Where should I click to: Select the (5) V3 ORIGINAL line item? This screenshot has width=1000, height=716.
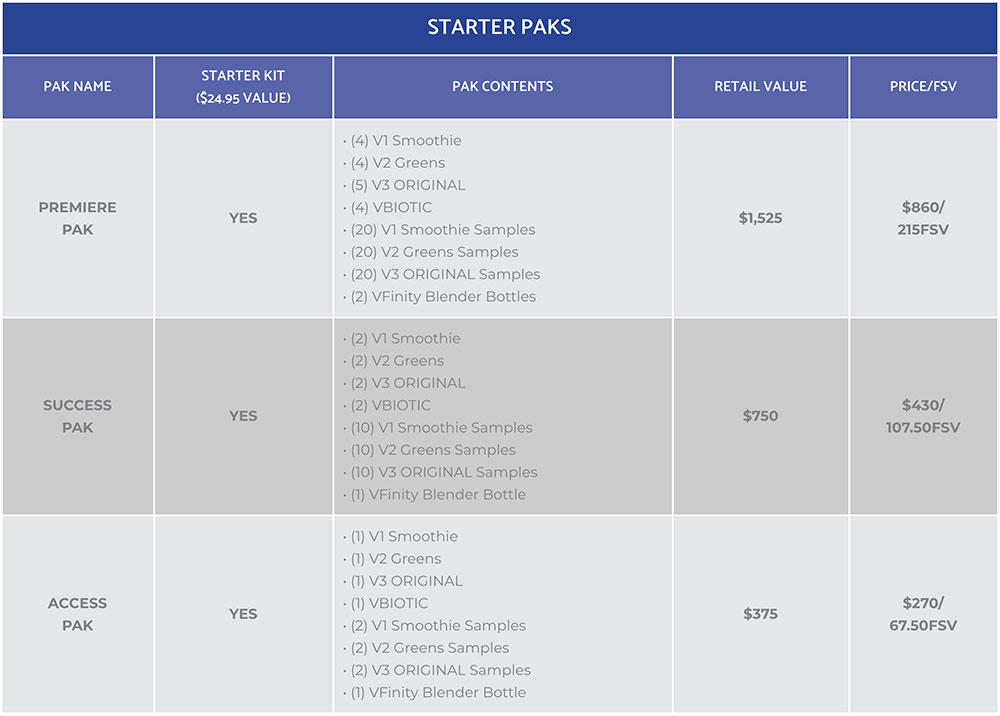(x=404, y=186)
